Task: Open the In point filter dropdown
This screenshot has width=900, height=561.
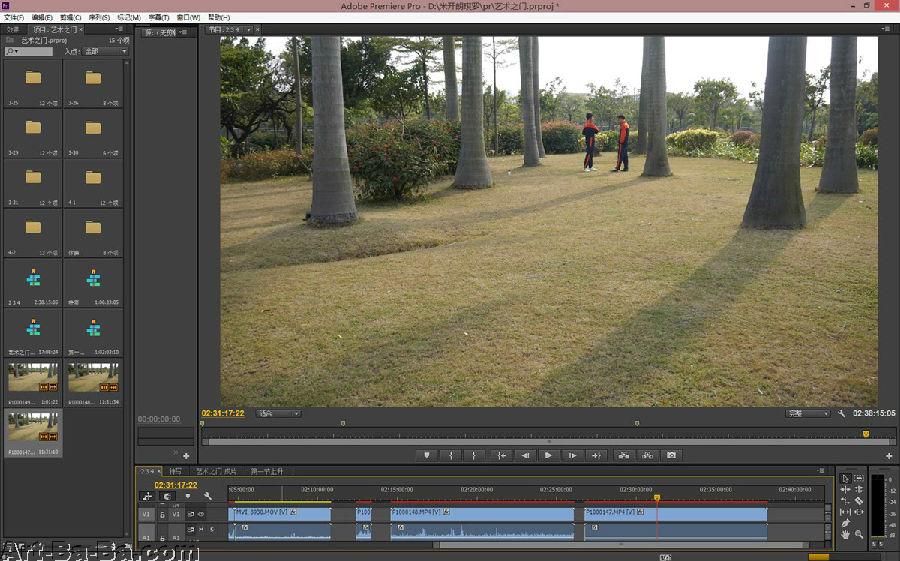Action: (105, 51)
